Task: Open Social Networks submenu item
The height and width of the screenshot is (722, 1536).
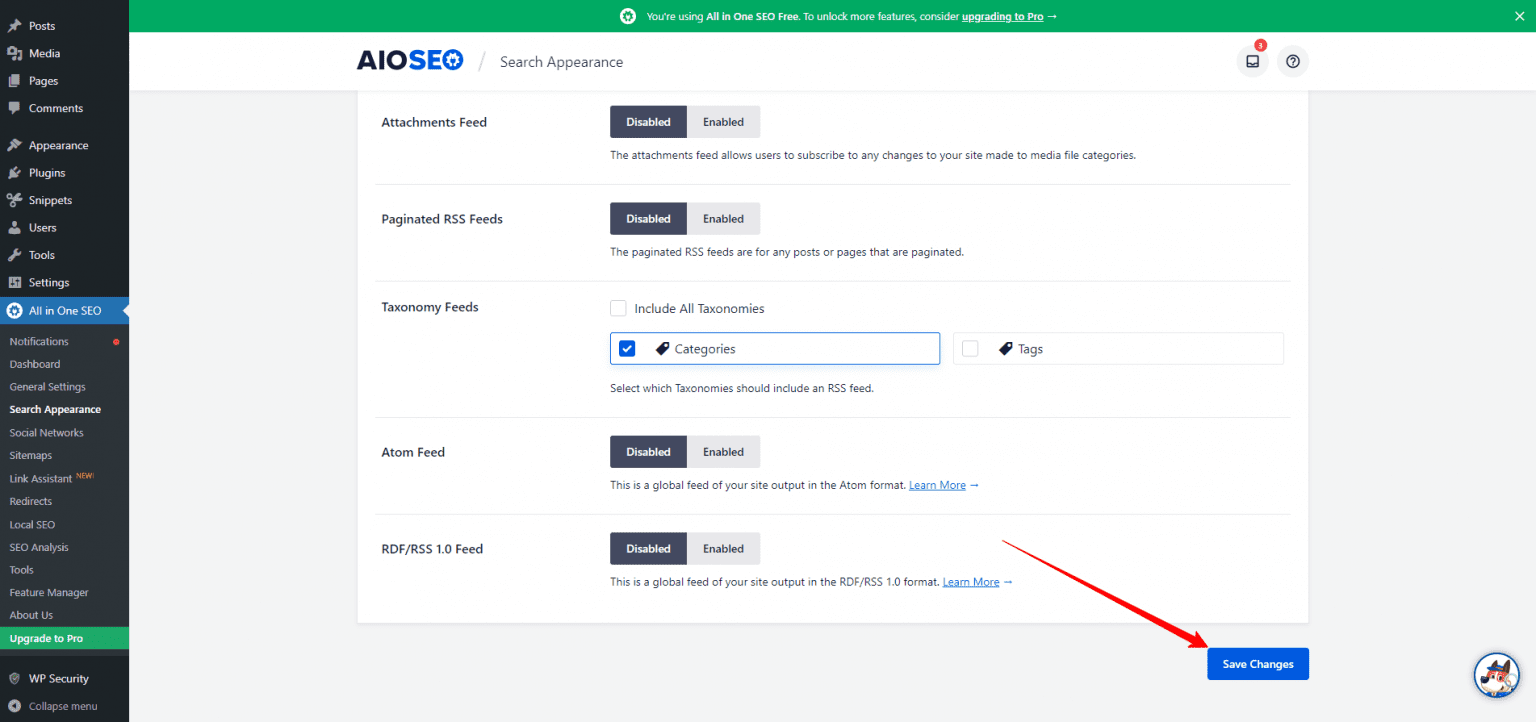Action: point(47,433)
